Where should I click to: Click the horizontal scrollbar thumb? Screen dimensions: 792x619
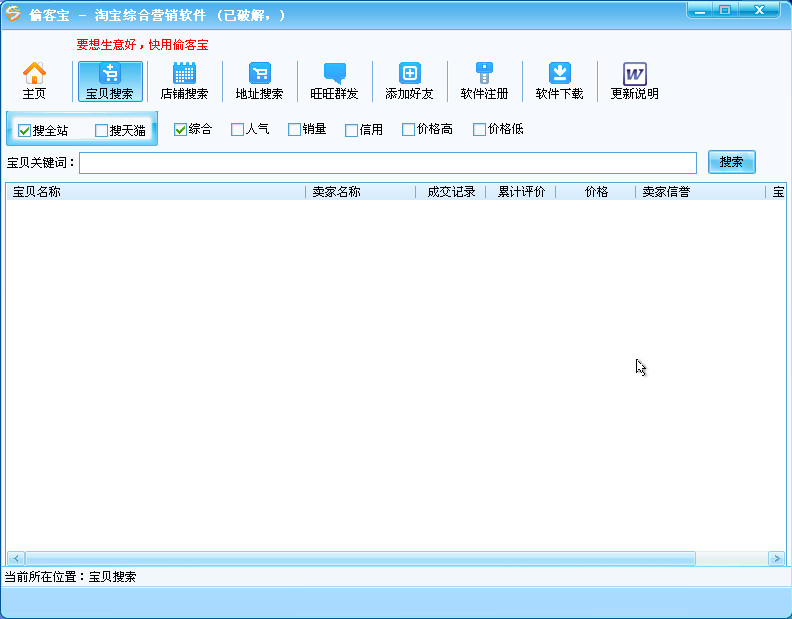pyautogui.click(x=360, y=558)
